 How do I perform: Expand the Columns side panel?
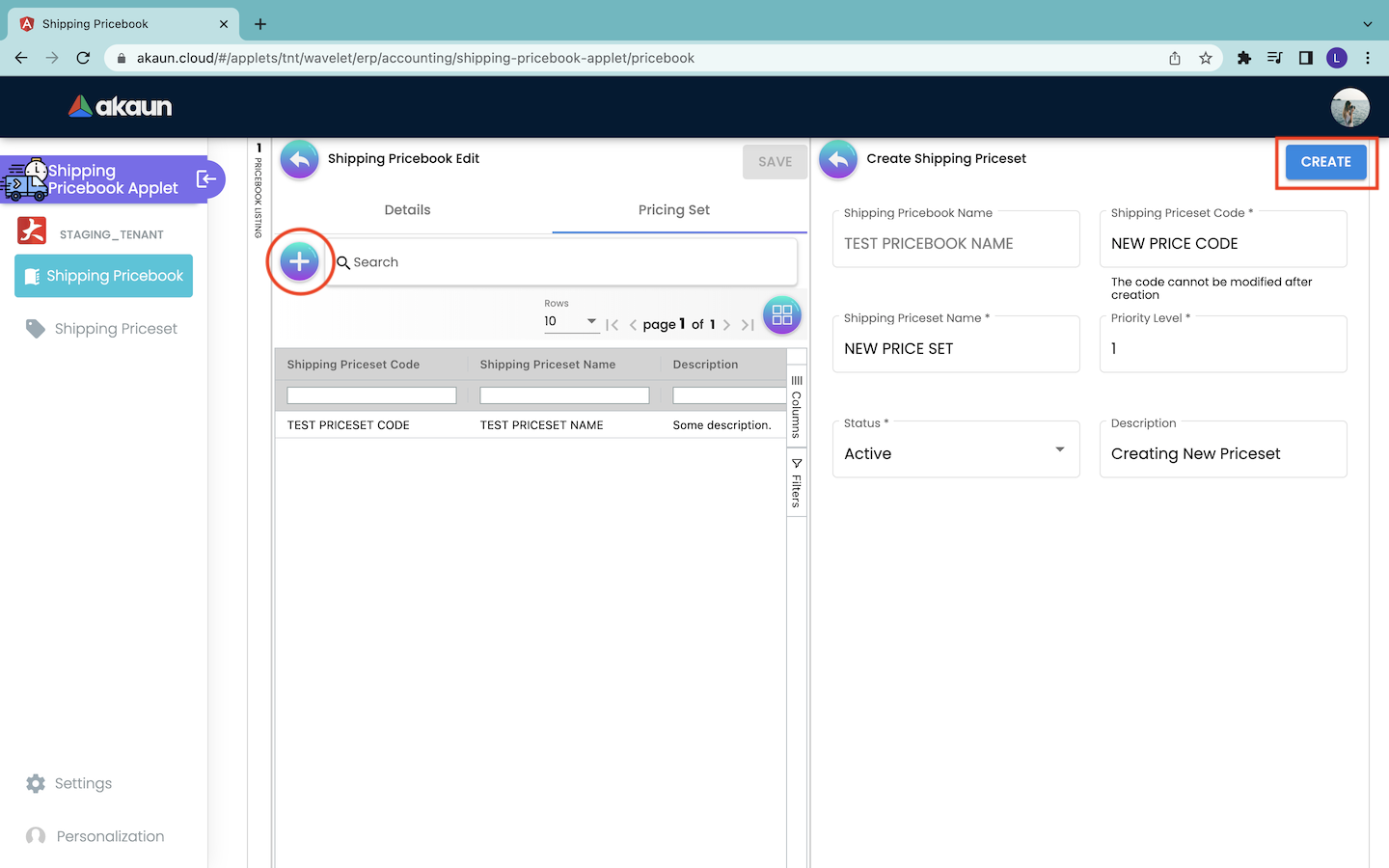[797, 407]
